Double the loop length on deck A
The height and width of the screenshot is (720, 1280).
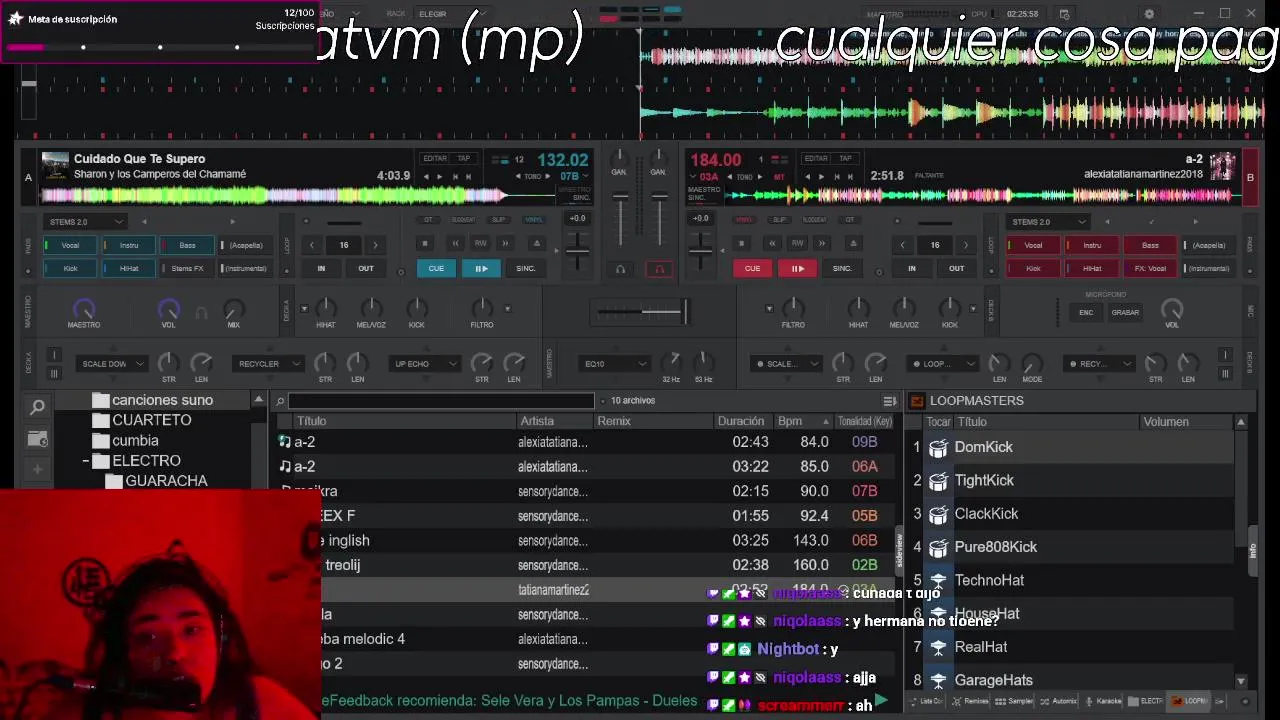pyautogui.click(x=375, y=245)
